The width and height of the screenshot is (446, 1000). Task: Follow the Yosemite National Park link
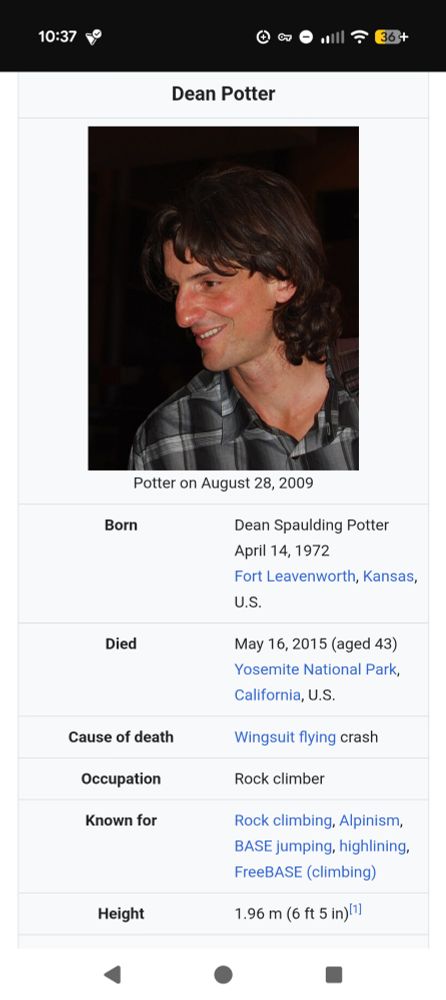[x=315, y=669]
